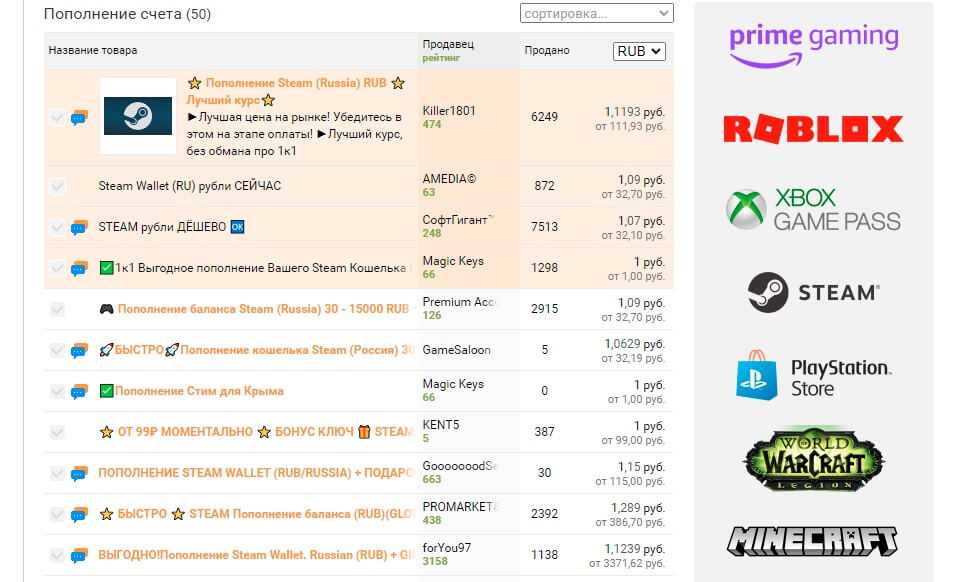Click chat icon beside STEAM рубли ДЁШЕВО

coord(79,228)
